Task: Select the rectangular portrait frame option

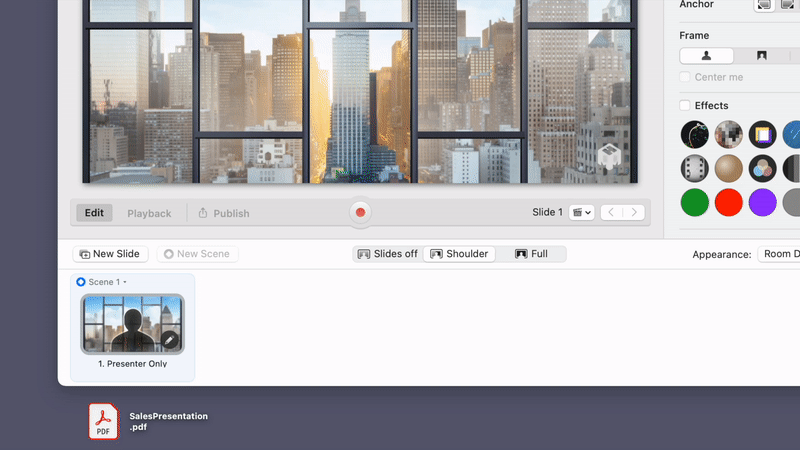Action: pos(761,56)
